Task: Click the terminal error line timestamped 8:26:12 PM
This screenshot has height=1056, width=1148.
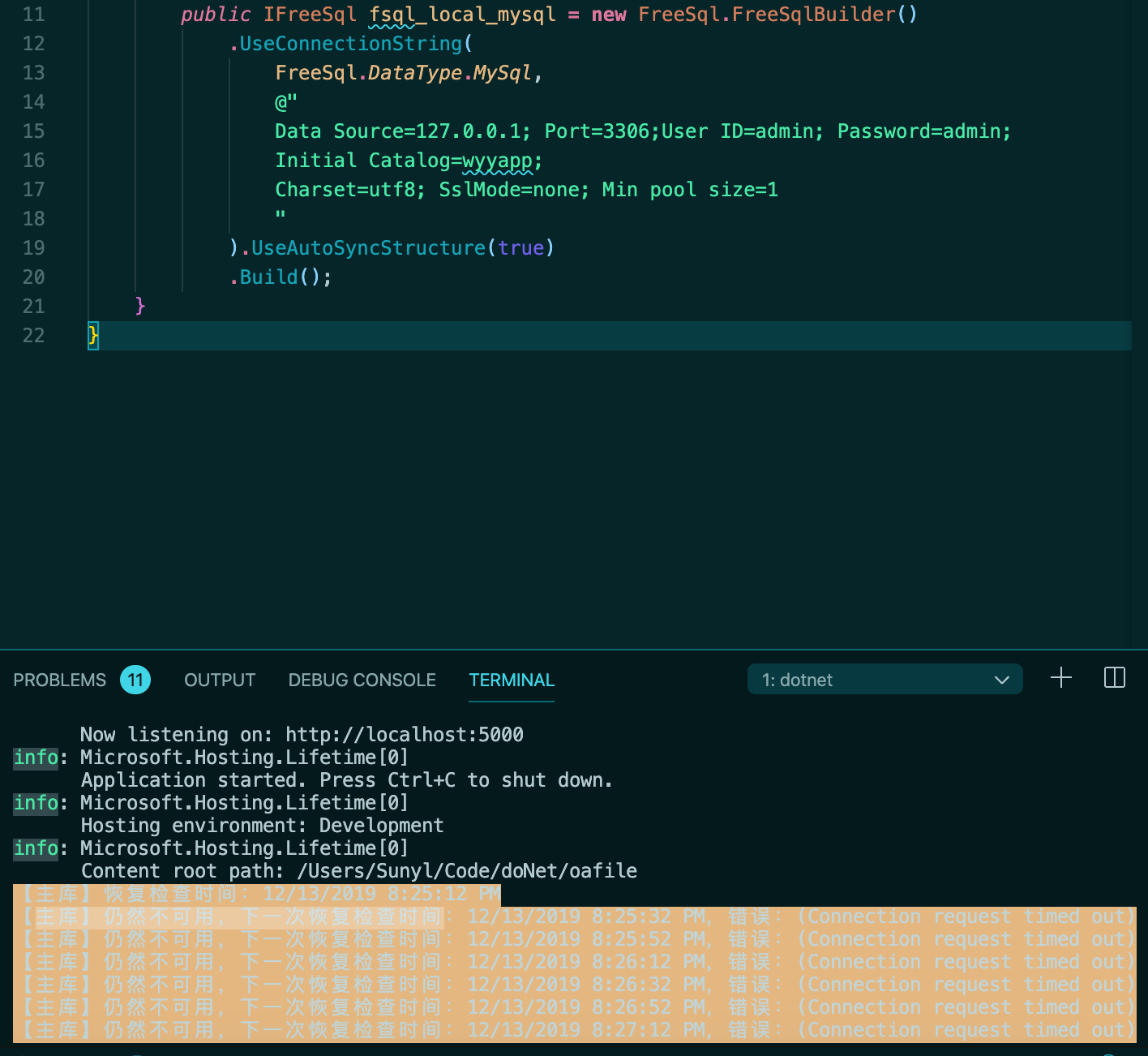Action: coord(575,962)
